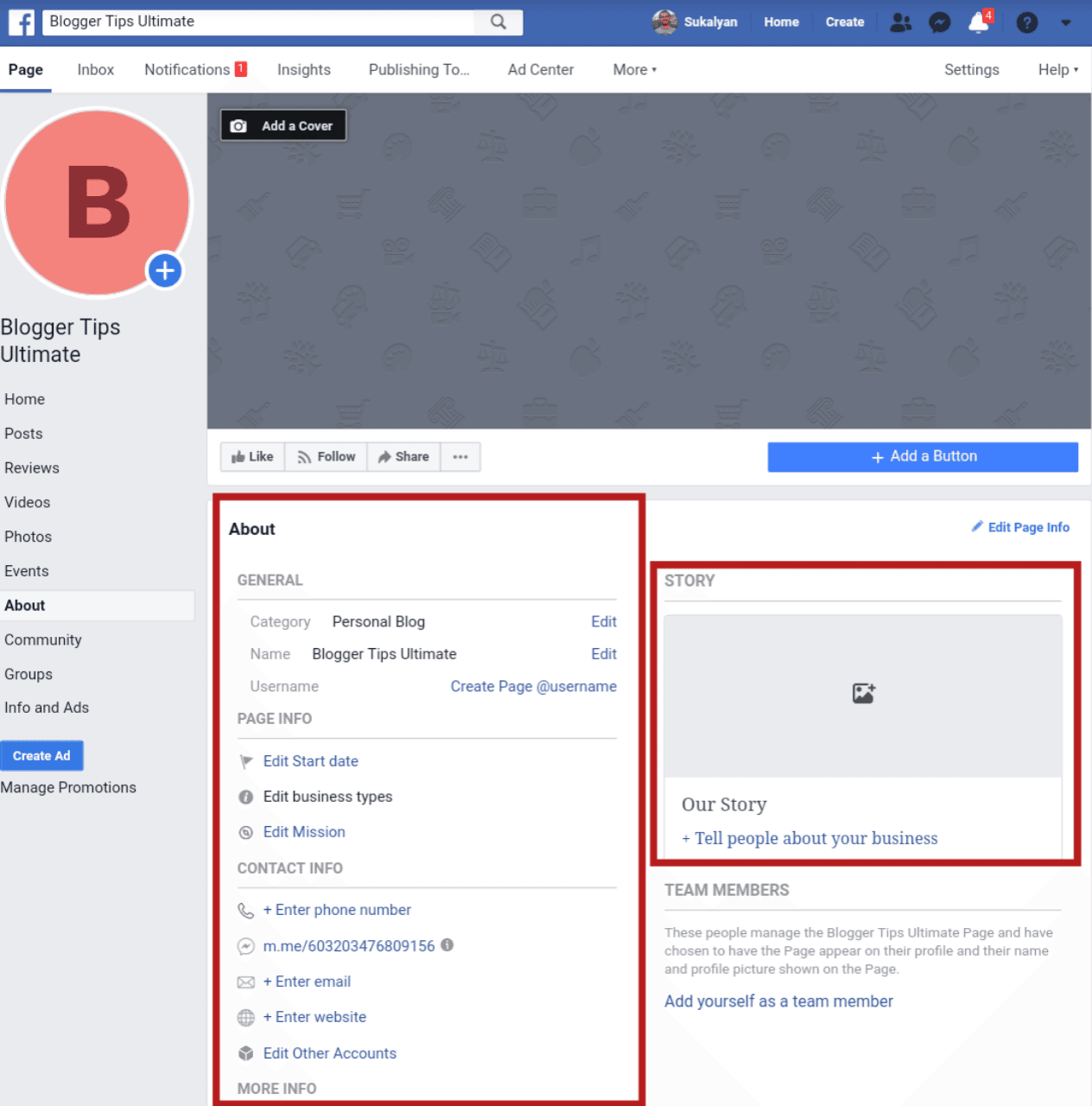The width and height of the screenshot is (1092, 1106).
Task: Click Manage Promotions link
Action: [68, 787]
